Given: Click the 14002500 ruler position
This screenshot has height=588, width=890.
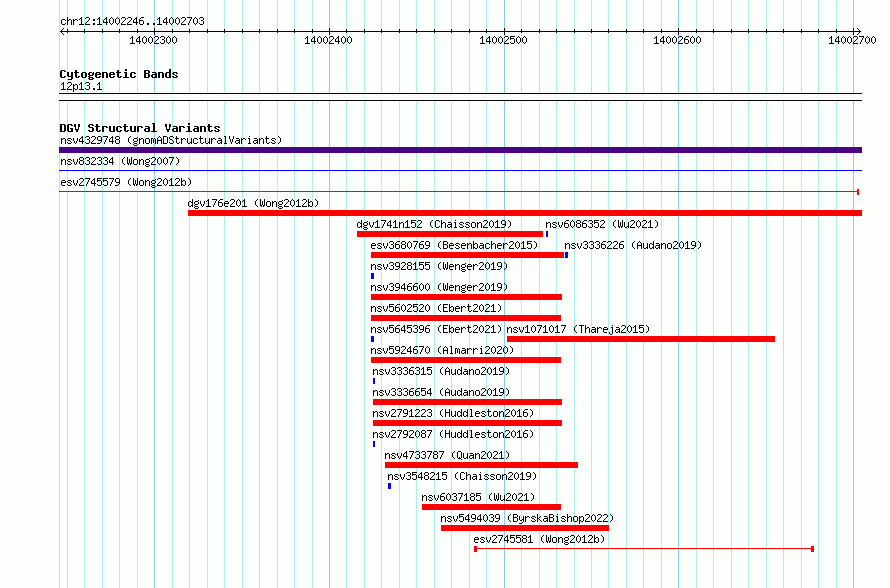Looking at the screenshot, I should click(503, 40).
